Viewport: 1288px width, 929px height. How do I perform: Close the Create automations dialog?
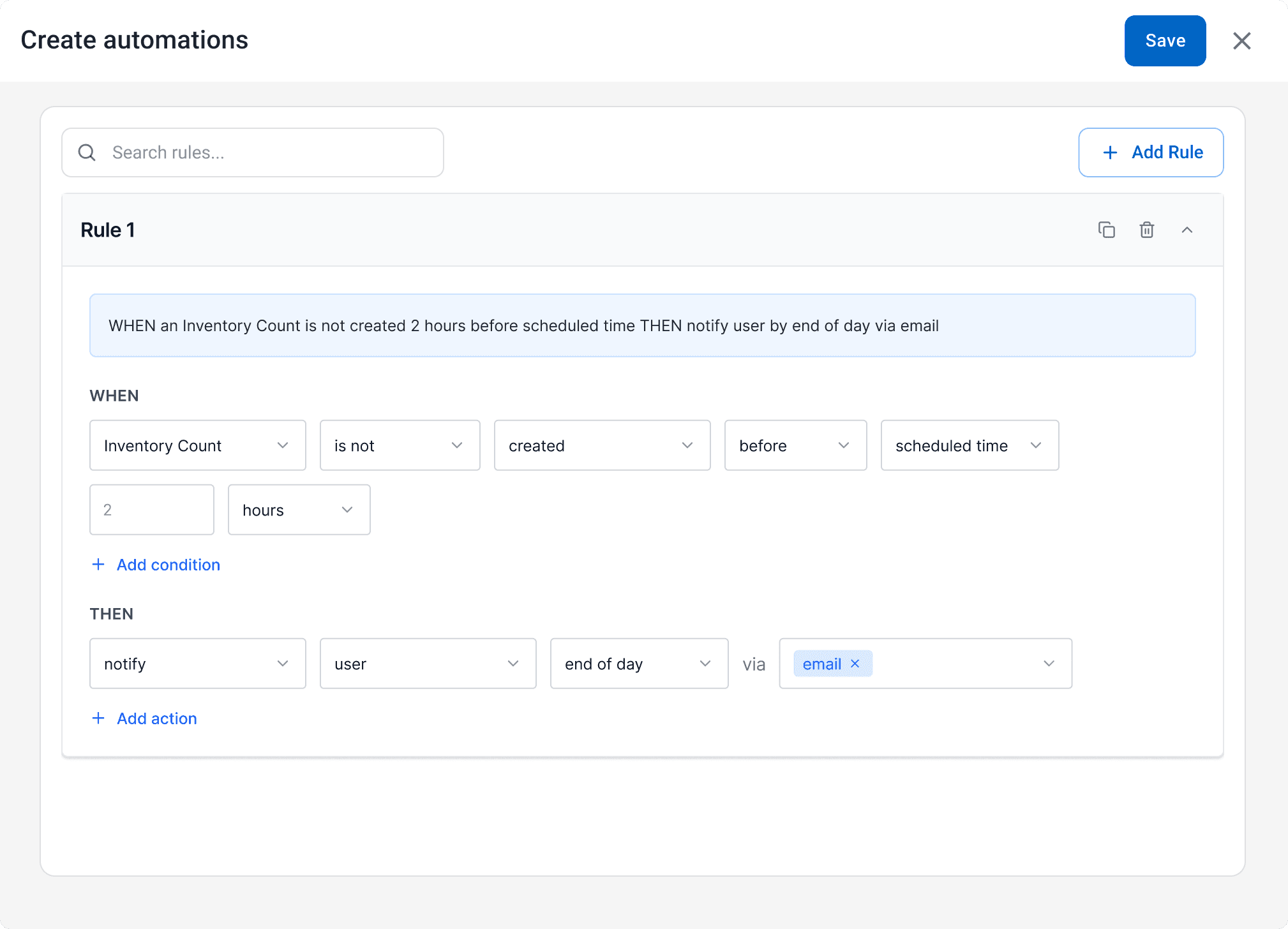pyautogui.click(x=1241, y=41)
